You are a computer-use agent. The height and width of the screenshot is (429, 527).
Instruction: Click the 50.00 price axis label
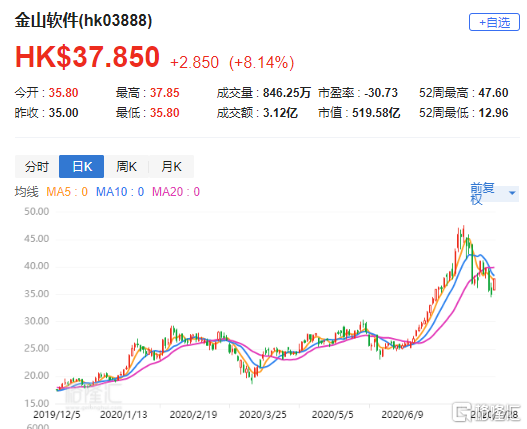pyautogui.click(x=37, y=211)
